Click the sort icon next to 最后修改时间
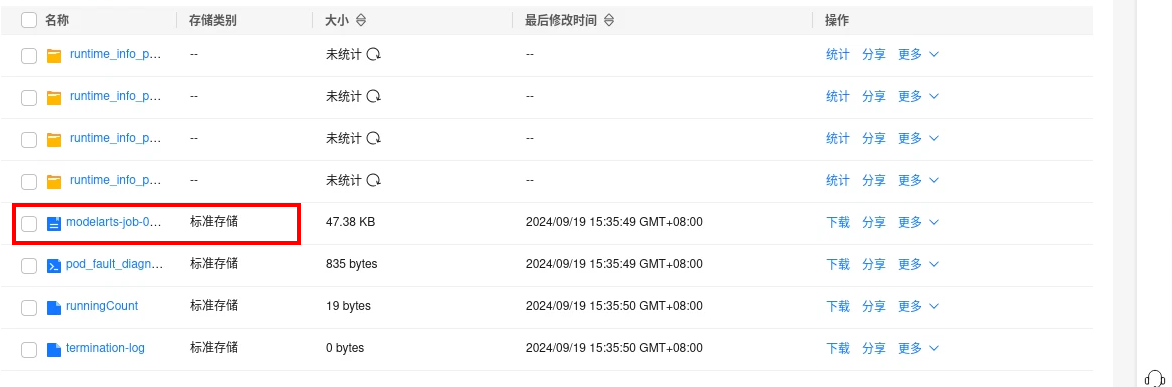This screenshot has height=387, width=1172. pyautogui.click(x=609, y=21)
